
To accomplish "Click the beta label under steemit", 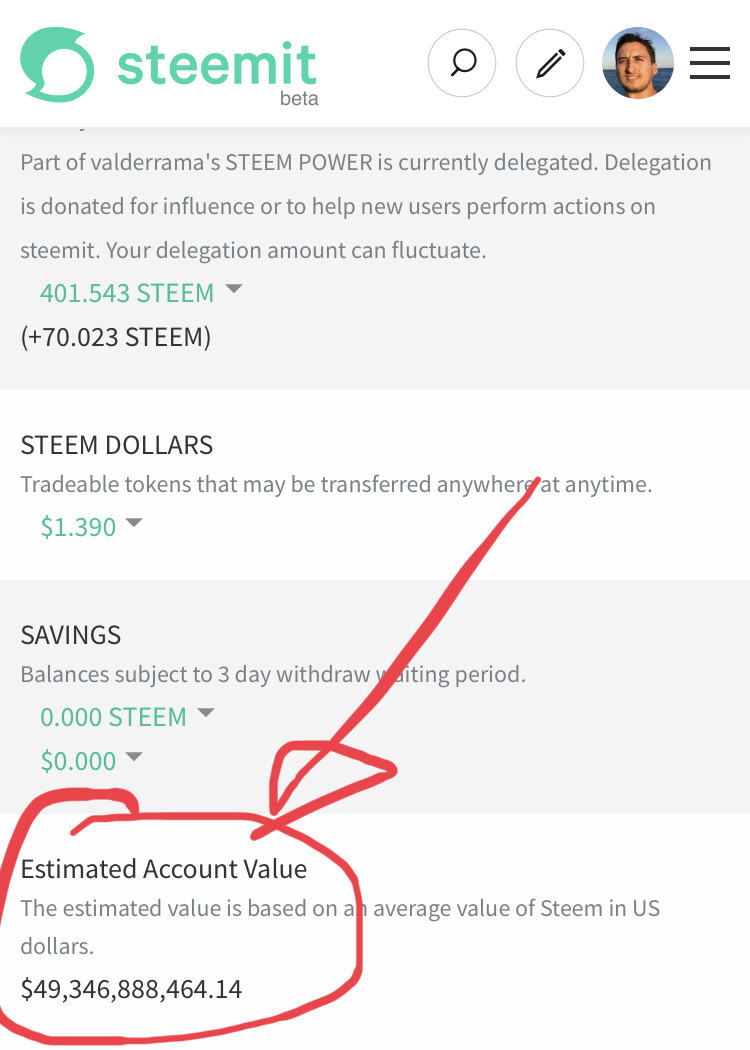I will point(299,98).
